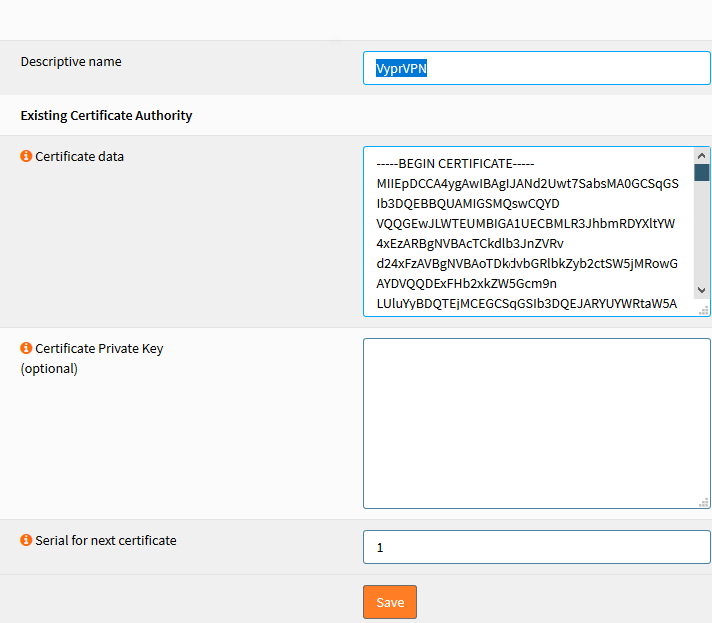Click the "Descriptive name" label
Screen dimensions: 712x623
point(71,61)
